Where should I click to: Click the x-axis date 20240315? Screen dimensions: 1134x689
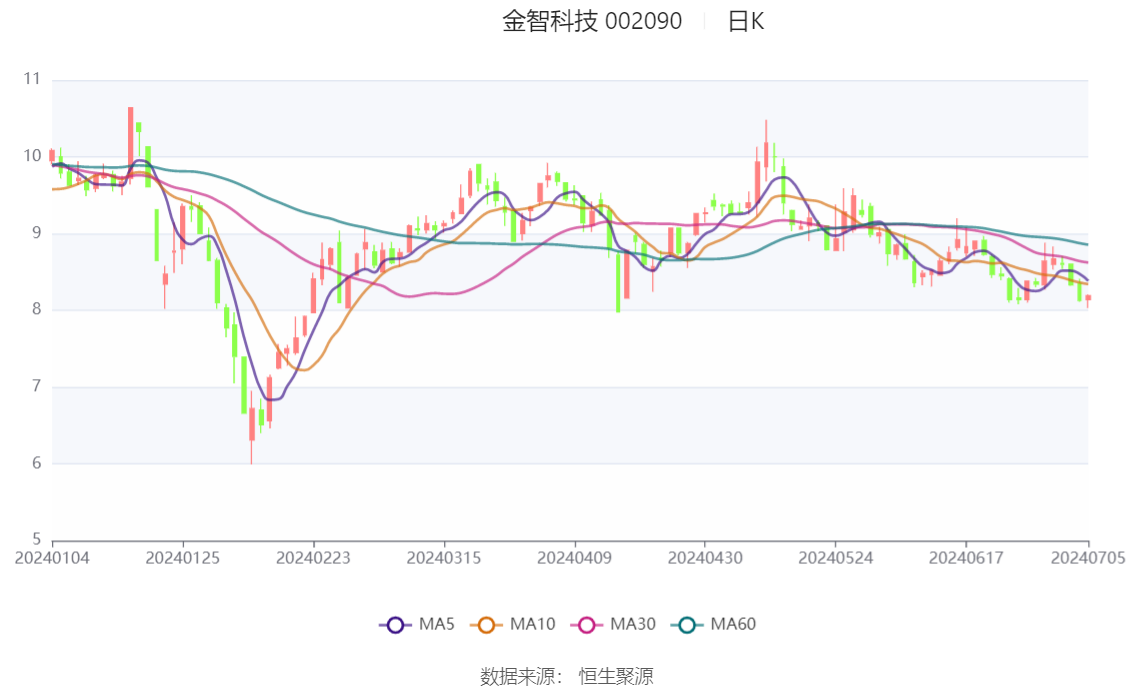tap(444, 558)
